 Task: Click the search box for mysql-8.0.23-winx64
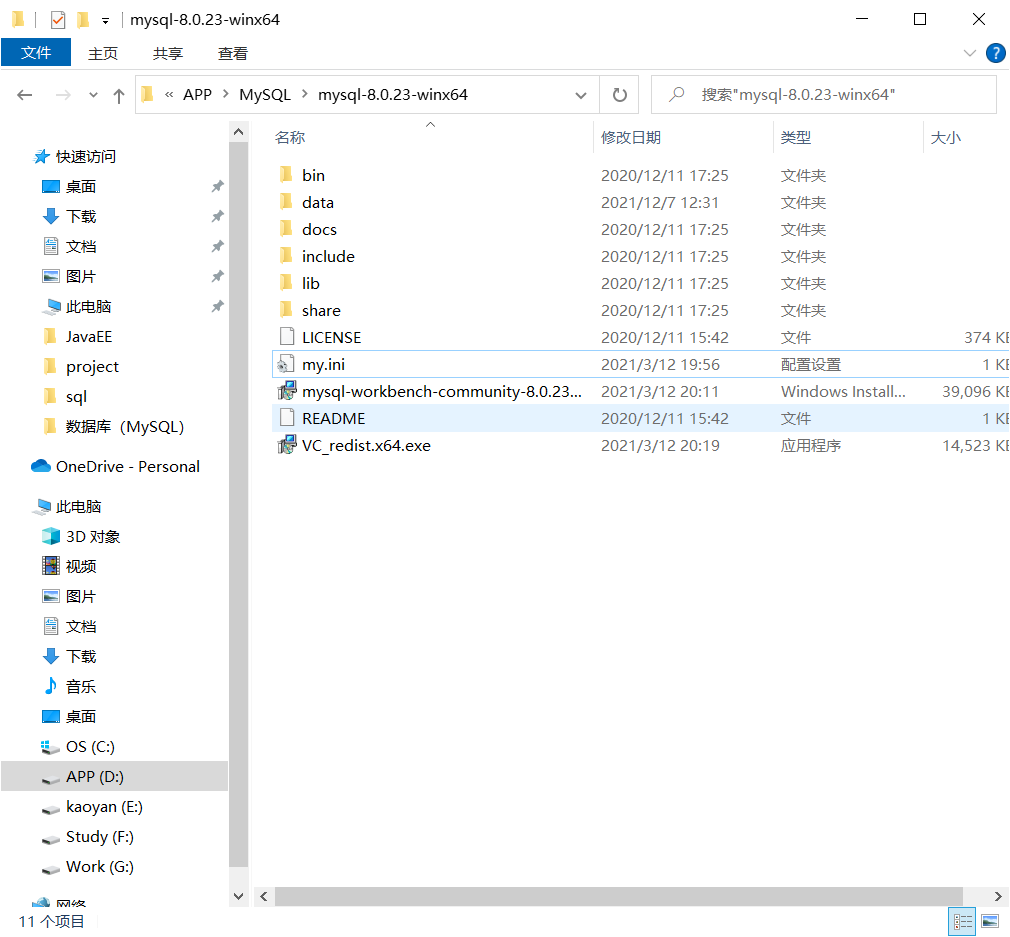(824, 95)
